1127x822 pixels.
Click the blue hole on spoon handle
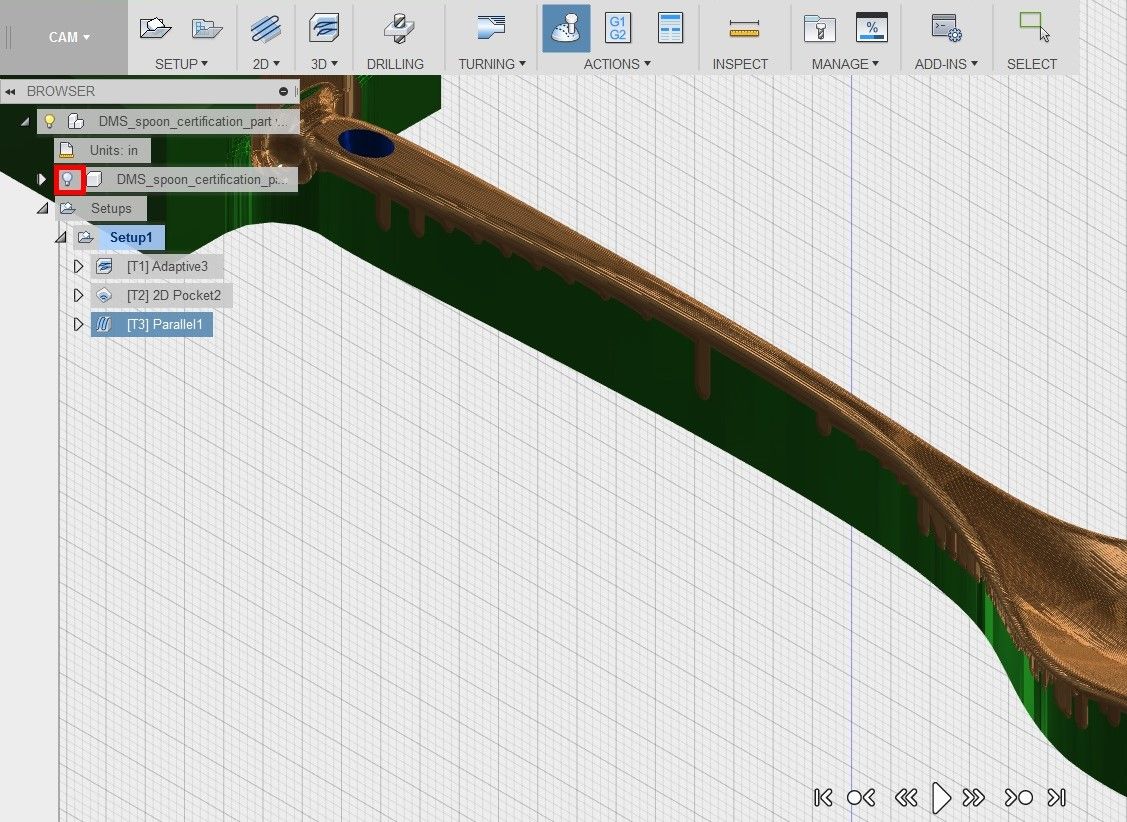(x=366, y=143)
